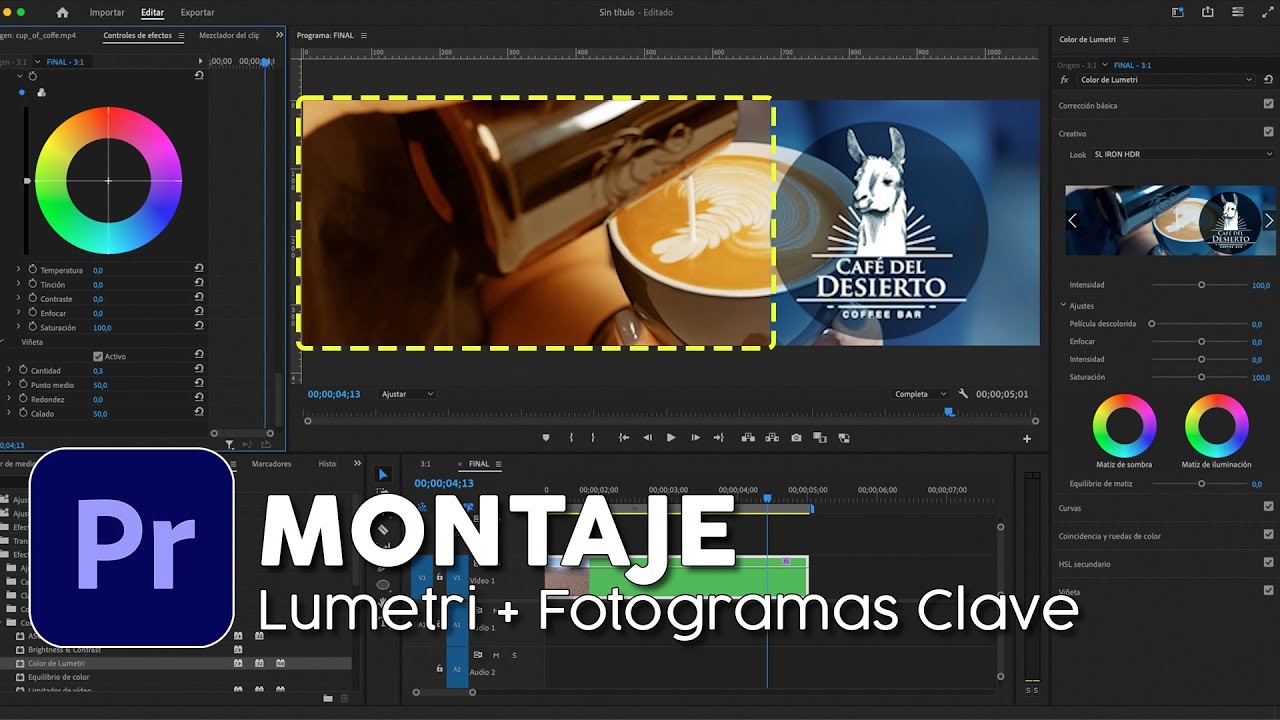Open Program monitor button editor plus icon
1280x720 pixels.
(x=1026, y=439)
